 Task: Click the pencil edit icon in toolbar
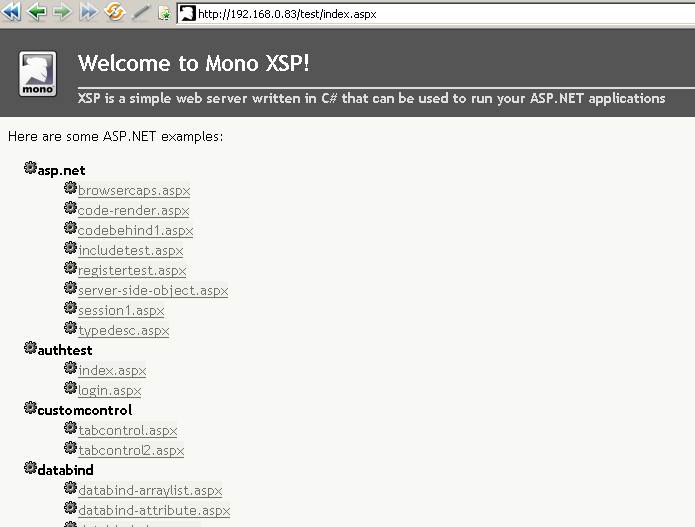click(x=141, y=12)
